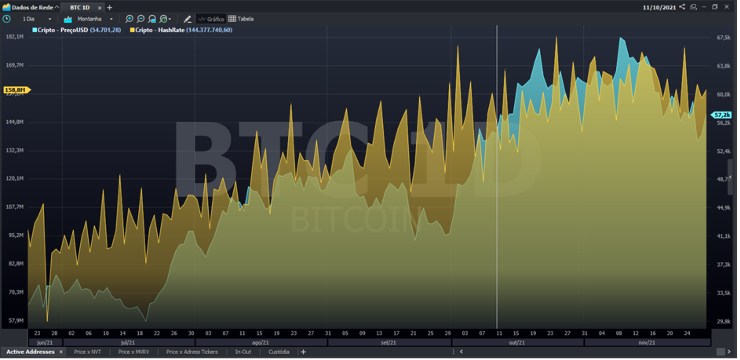Image resolution: width=740 pixels, height=360 pixels.
Task: Select the zoom area magnifier tool
Action: [x=152, y=19]
